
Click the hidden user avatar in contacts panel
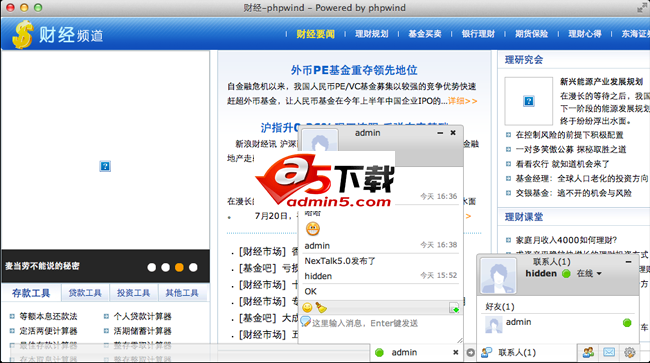[x=498, y=276]
